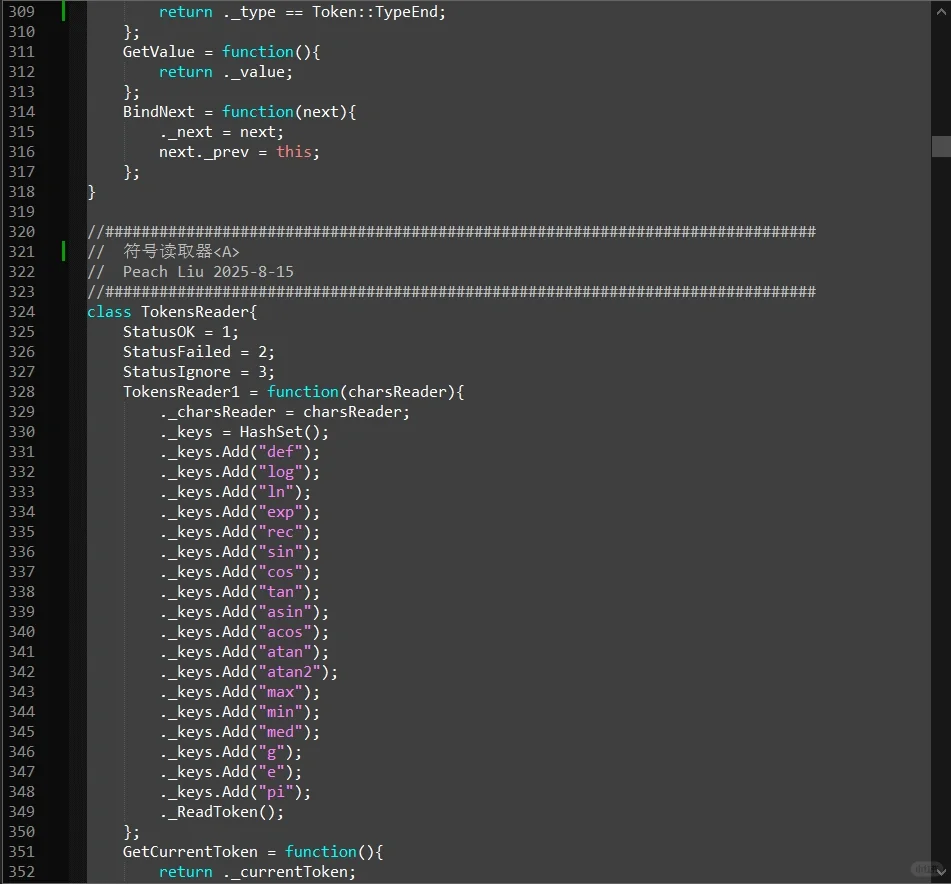Click the string "g" on line 346
The image size is (951, 884).
click(x=272, y=752)
